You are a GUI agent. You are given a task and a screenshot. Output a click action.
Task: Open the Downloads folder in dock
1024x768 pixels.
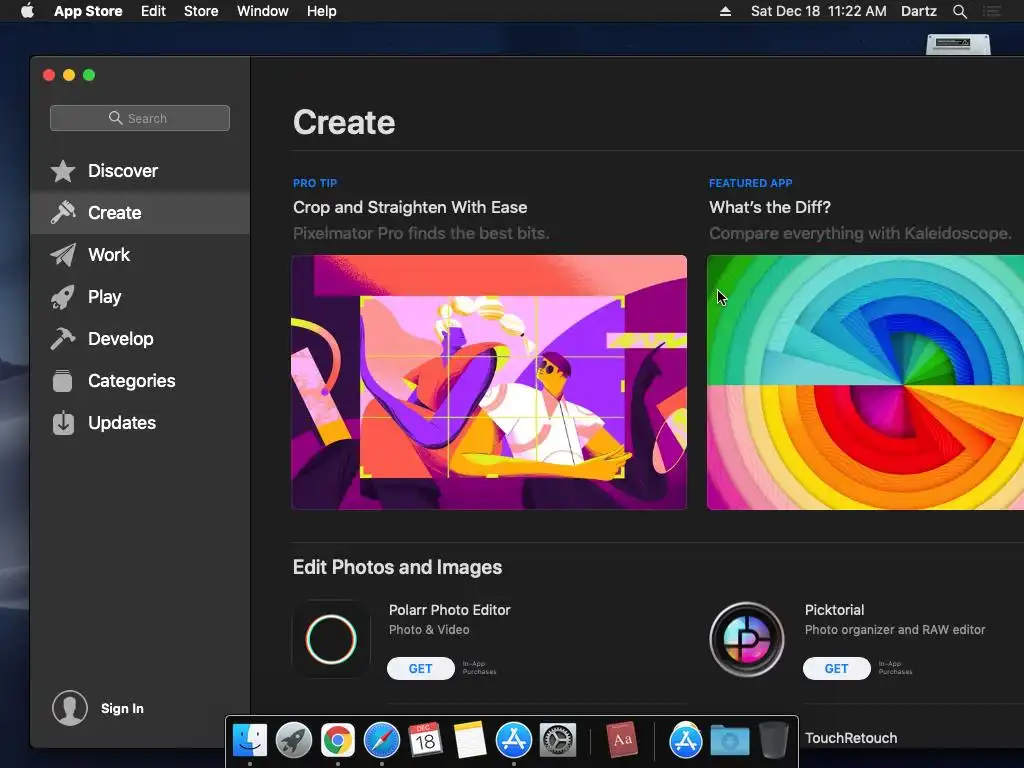pos(729,741)
